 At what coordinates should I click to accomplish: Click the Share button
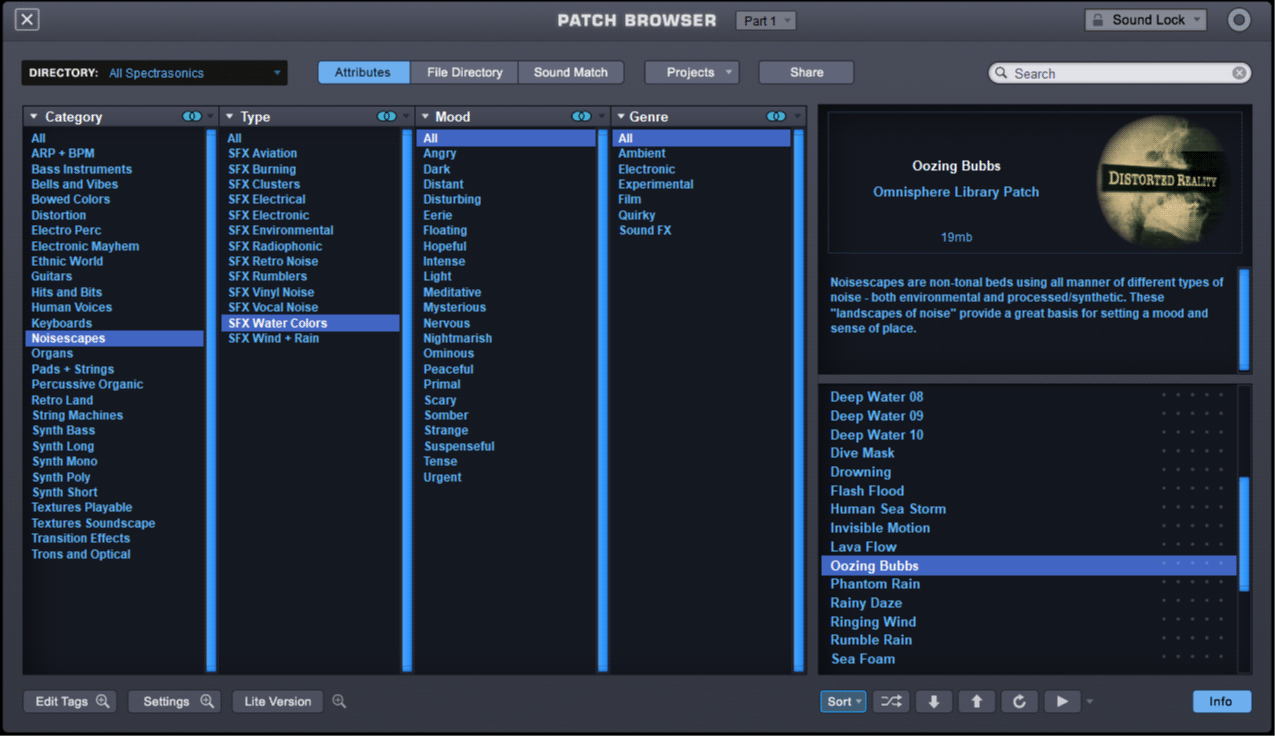point(807,73)
